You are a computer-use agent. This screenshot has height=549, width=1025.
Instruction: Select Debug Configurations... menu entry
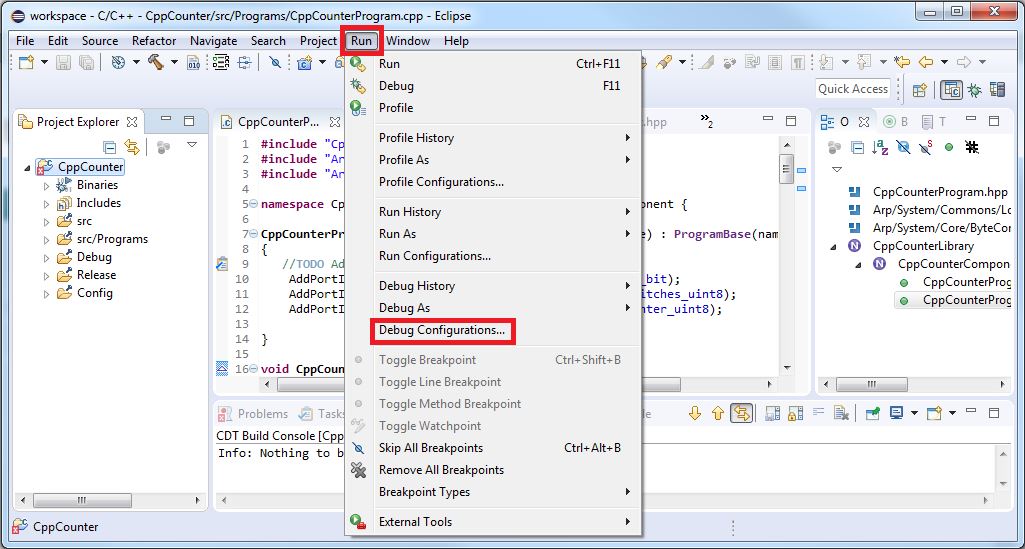(442, 330)
